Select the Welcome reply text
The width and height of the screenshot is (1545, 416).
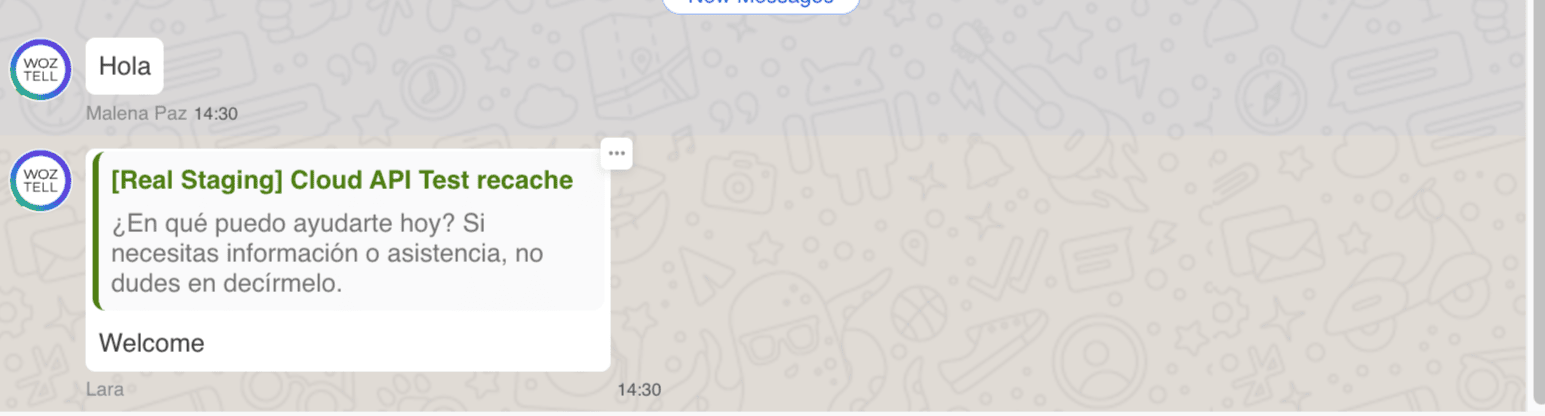point(152,343)
